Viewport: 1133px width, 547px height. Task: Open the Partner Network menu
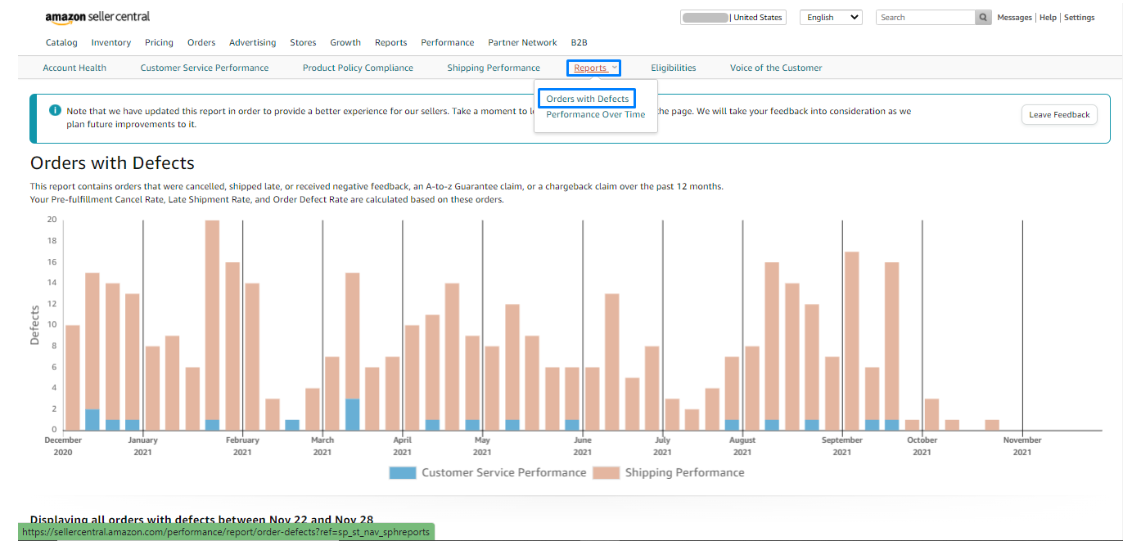click(x=522, y=43)
